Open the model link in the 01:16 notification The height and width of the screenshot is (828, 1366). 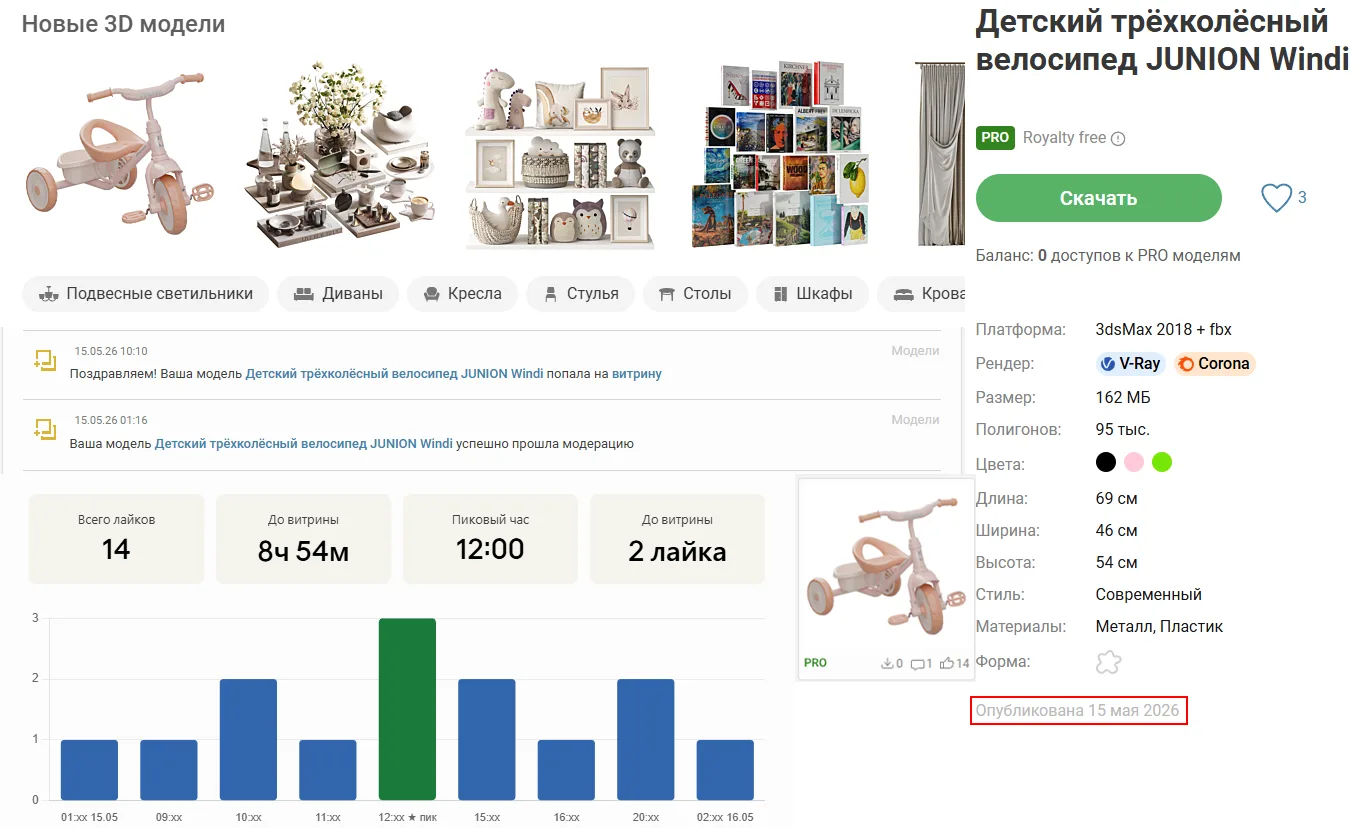[304, 443]
